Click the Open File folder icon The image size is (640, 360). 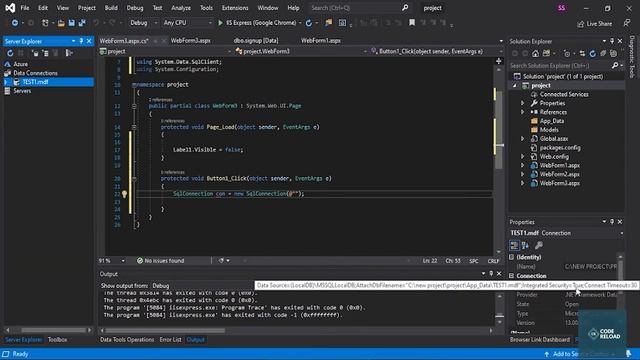pos(61,23)
